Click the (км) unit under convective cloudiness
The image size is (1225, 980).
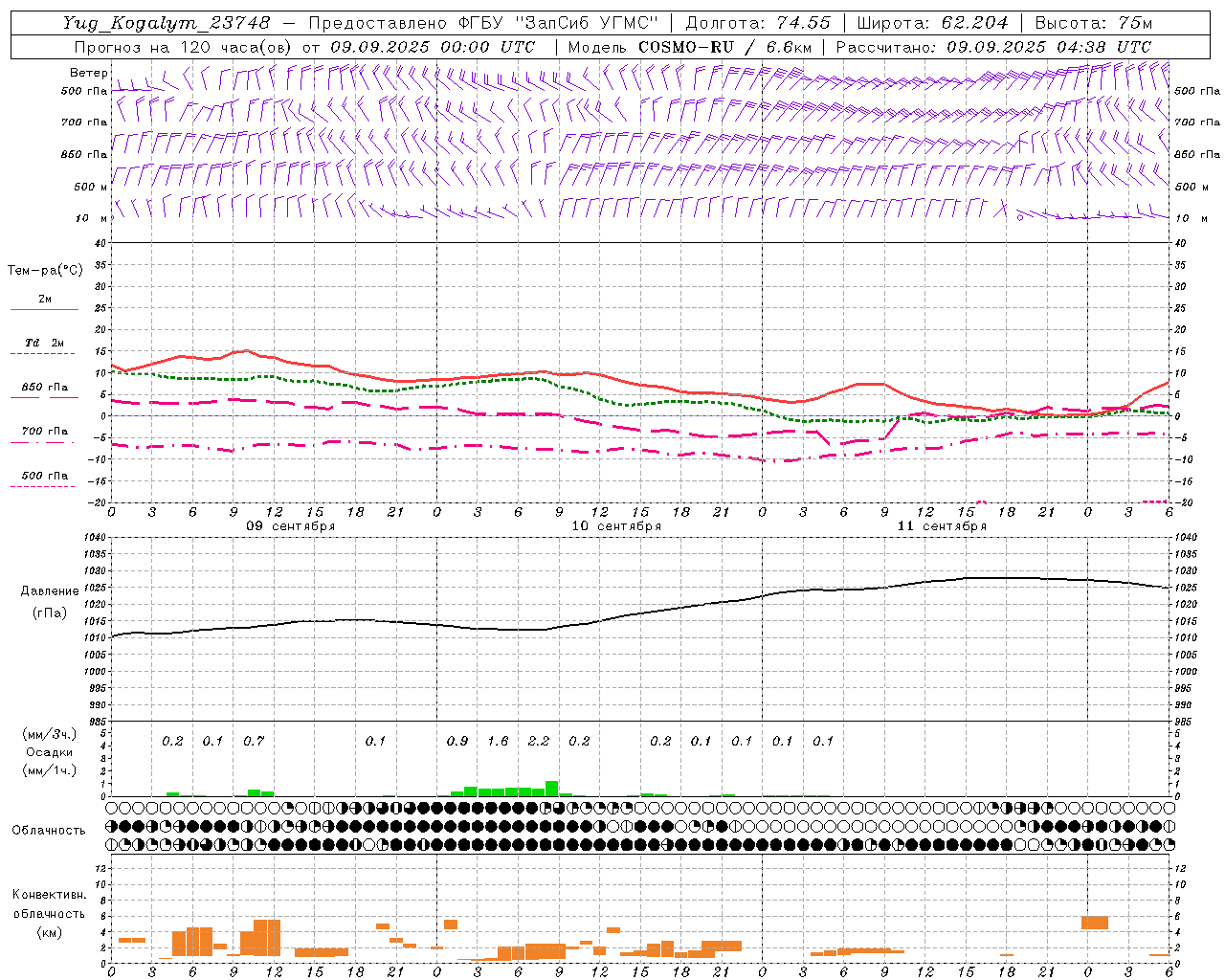(49, 932)
